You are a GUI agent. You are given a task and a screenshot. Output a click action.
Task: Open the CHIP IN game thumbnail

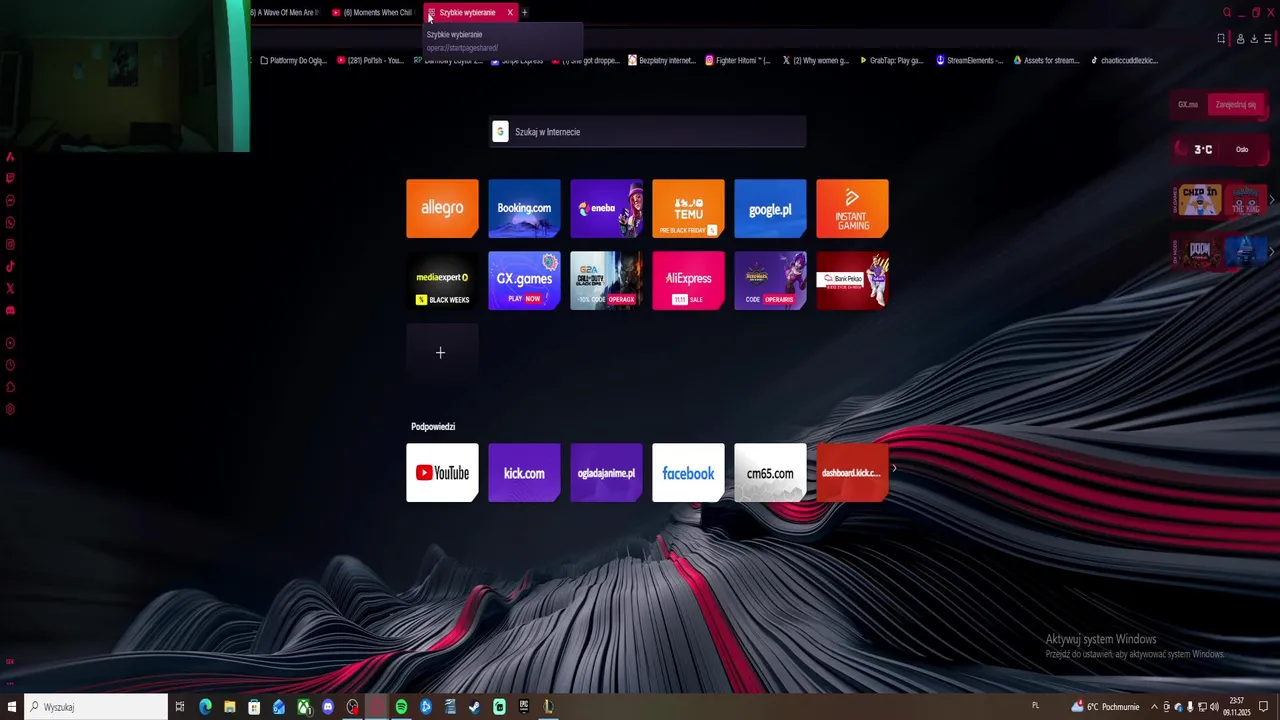pos(1200,199)
